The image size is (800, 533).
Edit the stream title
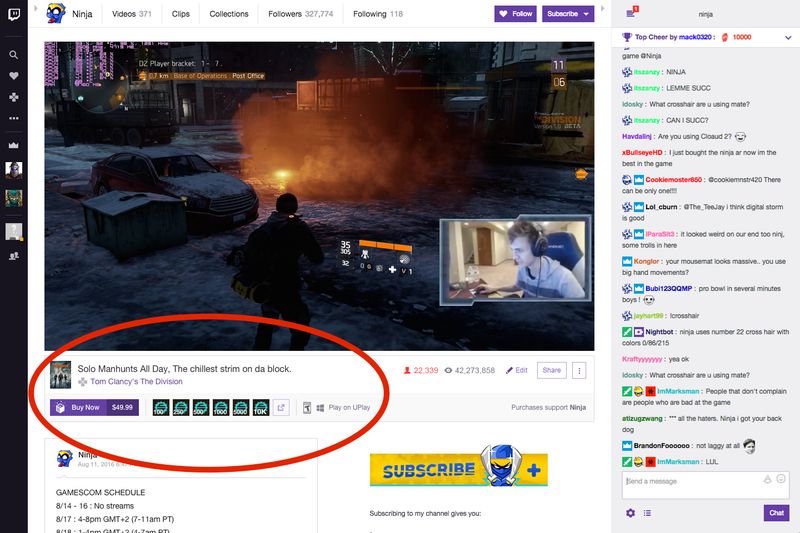516,370
